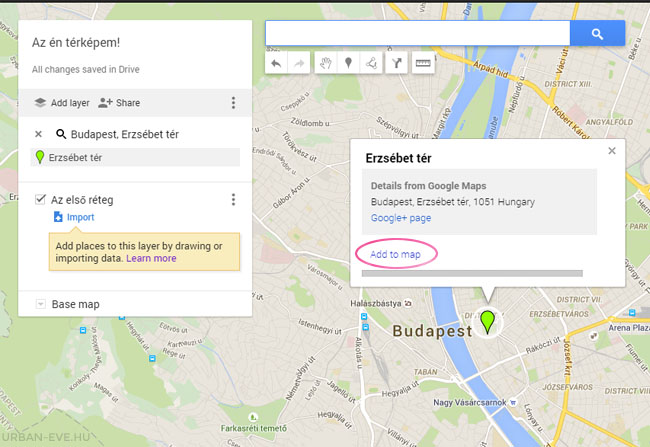Redo the last undone edit
Screen dimensions: 650x447
(299, 63)
